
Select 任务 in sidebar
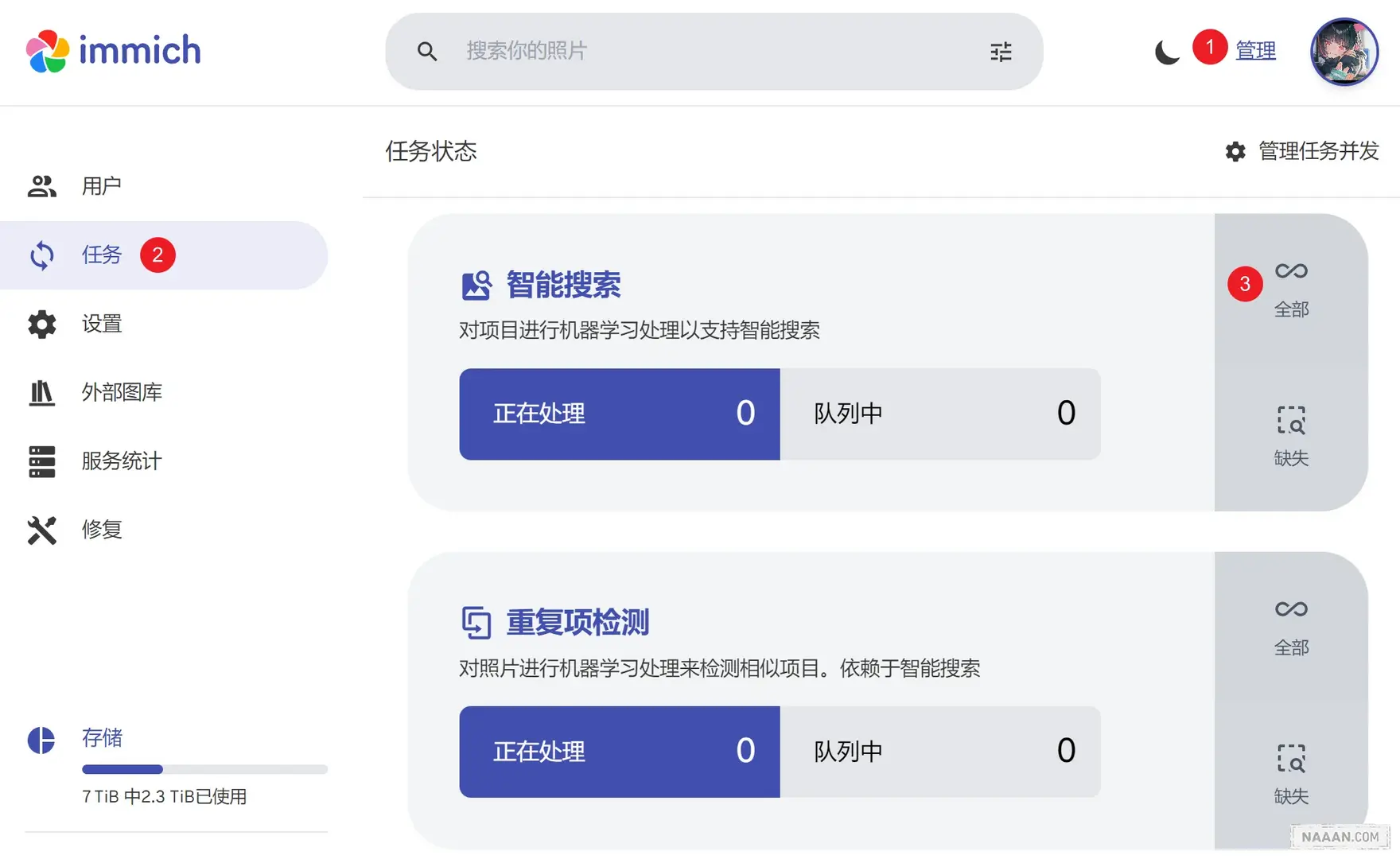coord(101,255)
